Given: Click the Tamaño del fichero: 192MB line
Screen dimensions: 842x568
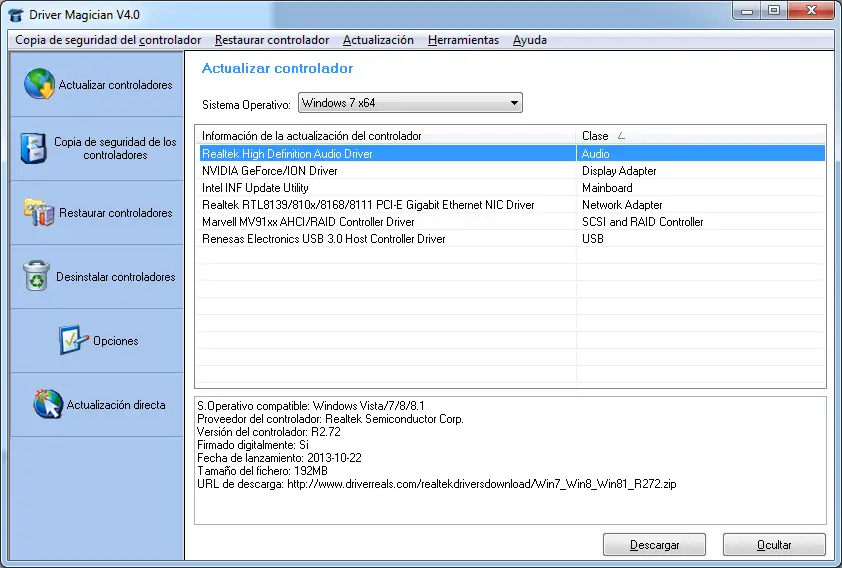Looking at the screenshot, I should pos(262,471).
